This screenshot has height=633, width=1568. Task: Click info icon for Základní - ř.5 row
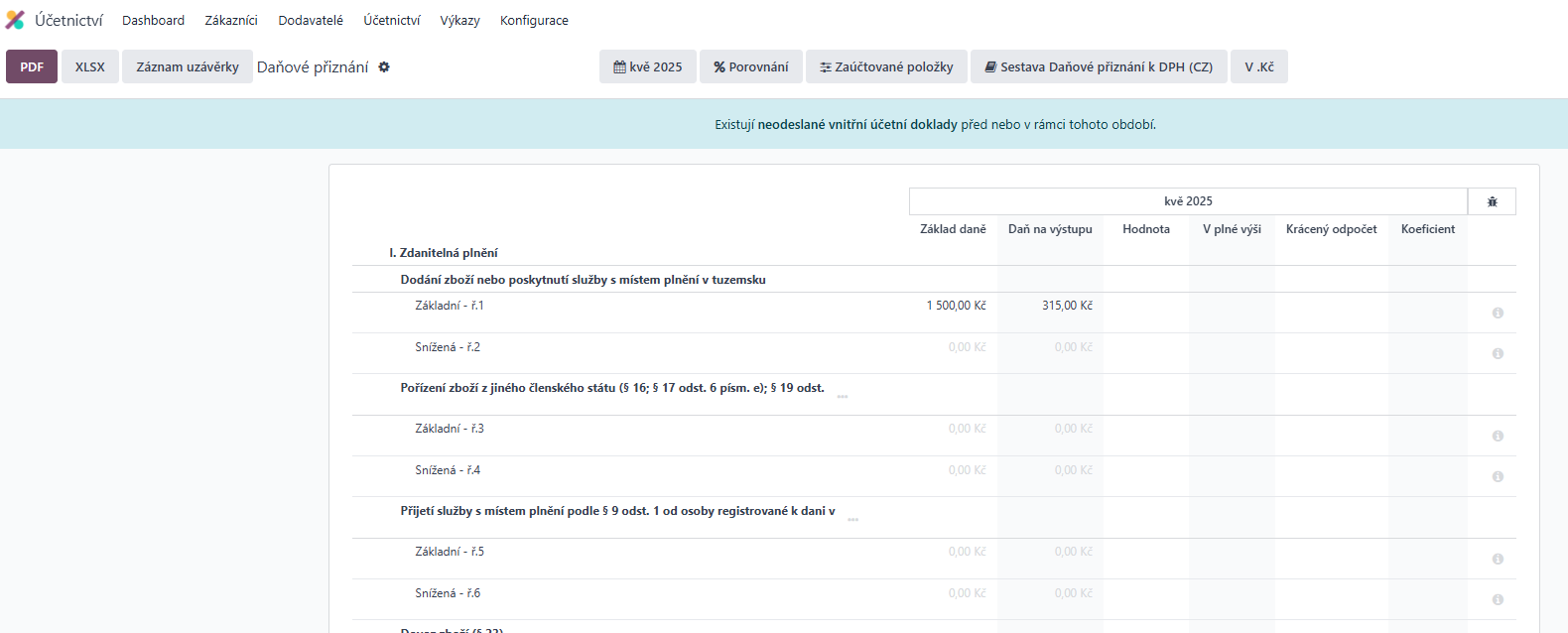pos(1498,559)
